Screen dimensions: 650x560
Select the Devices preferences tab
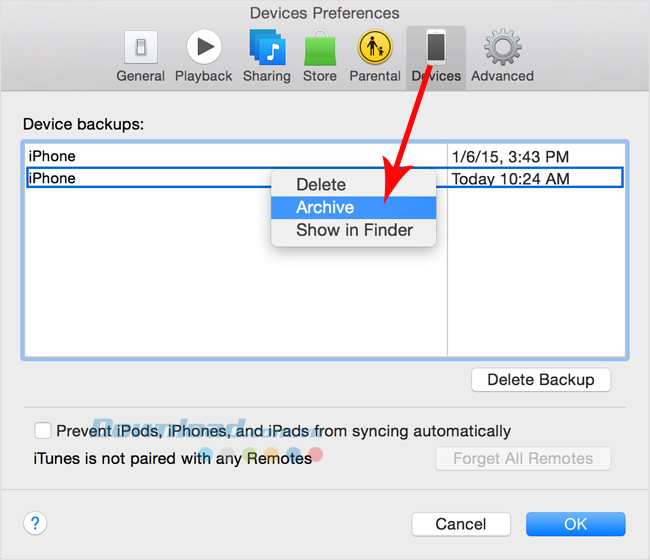tap(436, 58)
